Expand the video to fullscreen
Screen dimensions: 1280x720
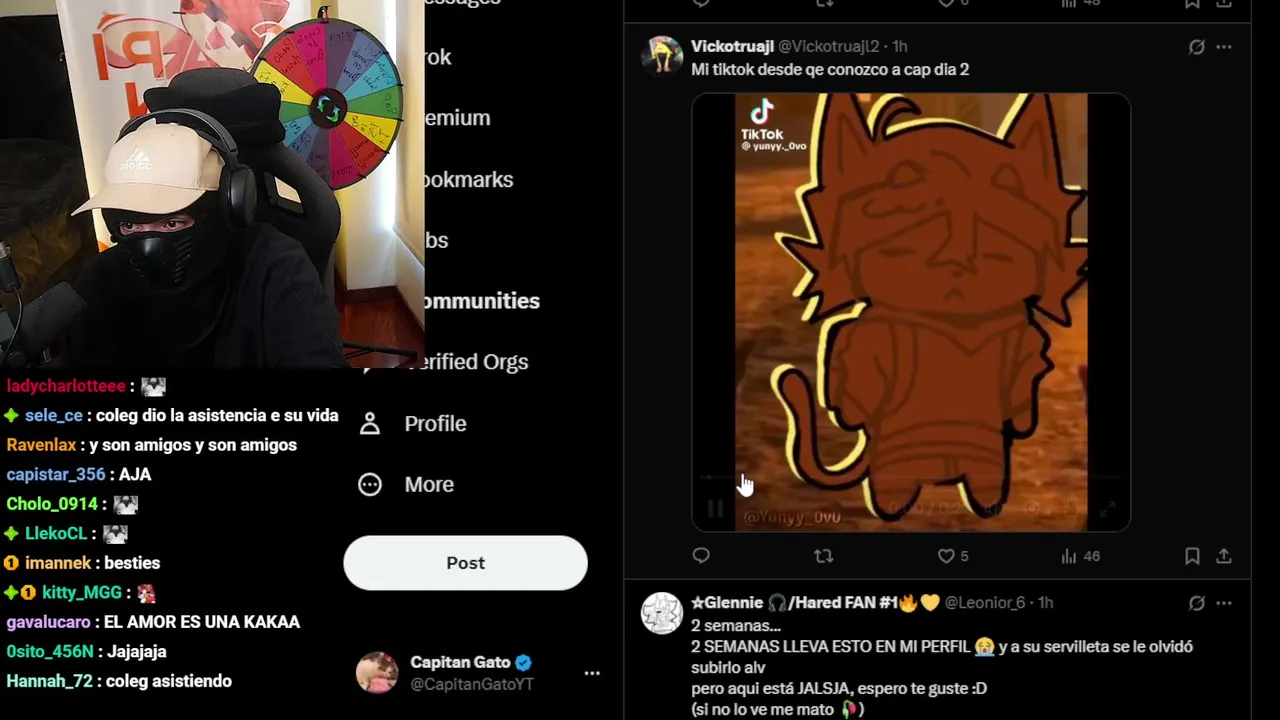tap(1107, 509)
